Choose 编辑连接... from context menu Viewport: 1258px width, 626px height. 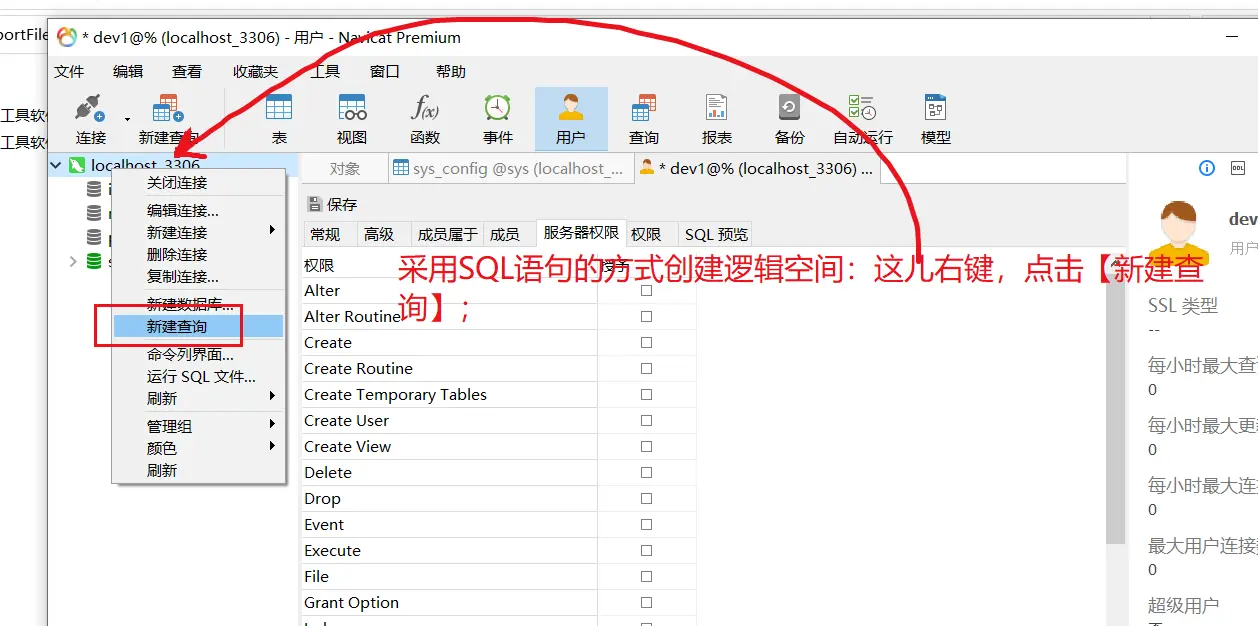(x=200, y=210)
